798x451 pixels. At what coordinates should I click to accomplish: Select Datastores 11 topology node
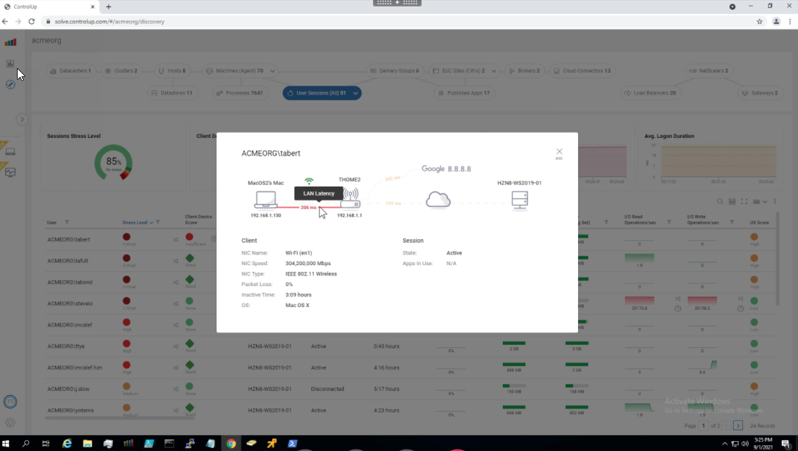coord(172,93)
